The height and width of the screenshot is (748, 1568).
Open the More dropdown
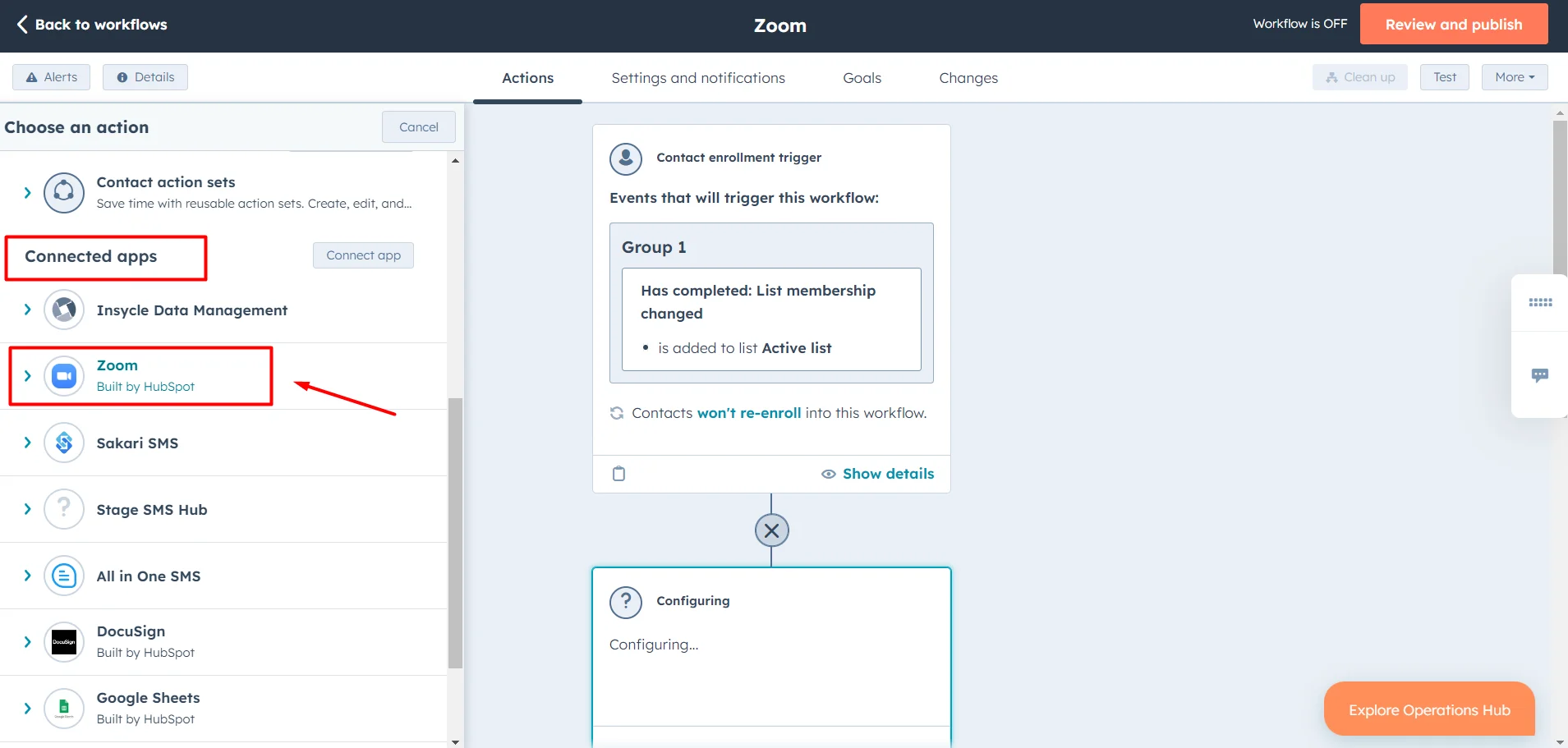[x=1514, y=76]
